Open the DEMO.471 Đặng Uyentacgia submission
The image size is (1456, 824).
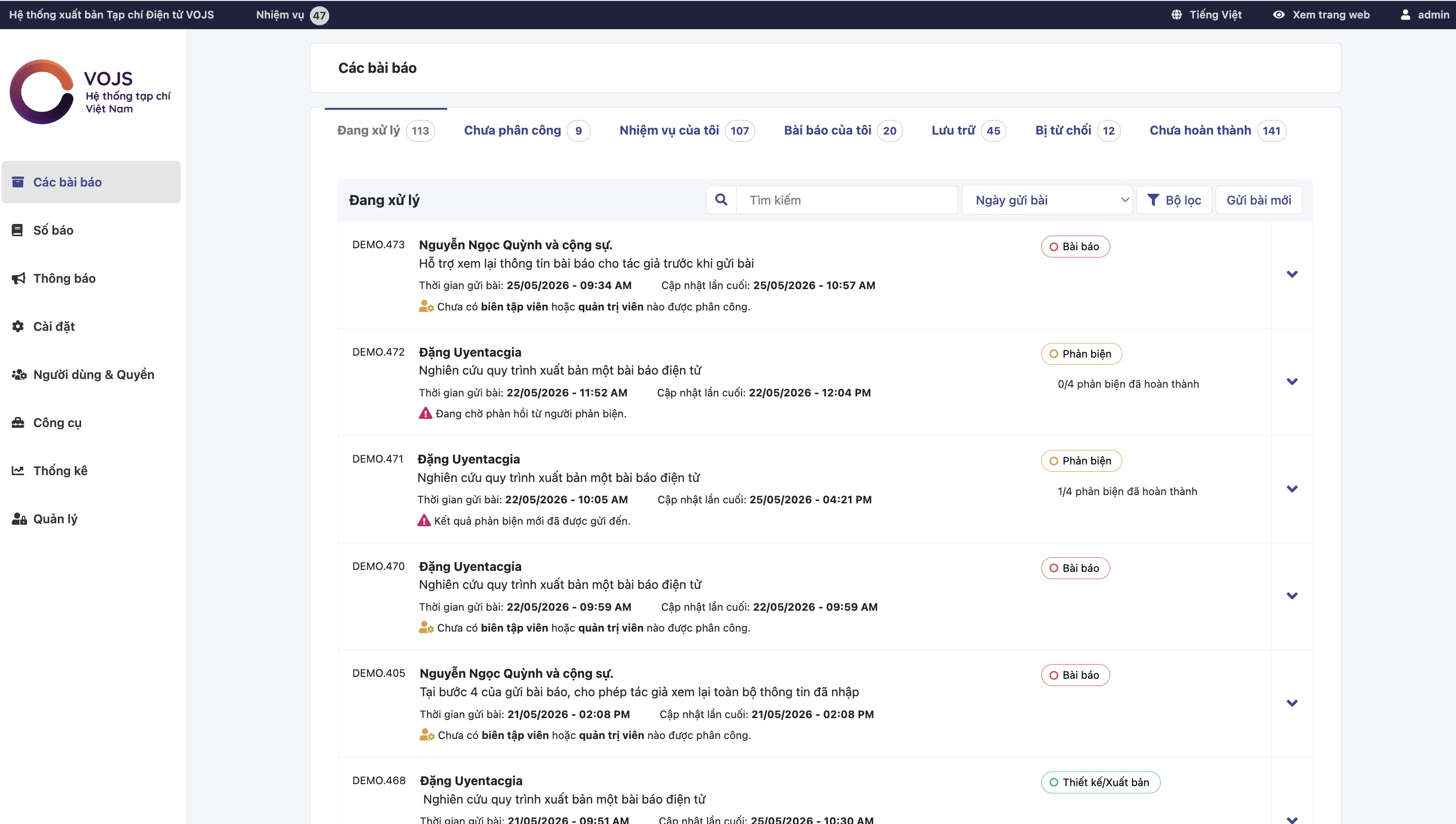(x=468, y=459)
